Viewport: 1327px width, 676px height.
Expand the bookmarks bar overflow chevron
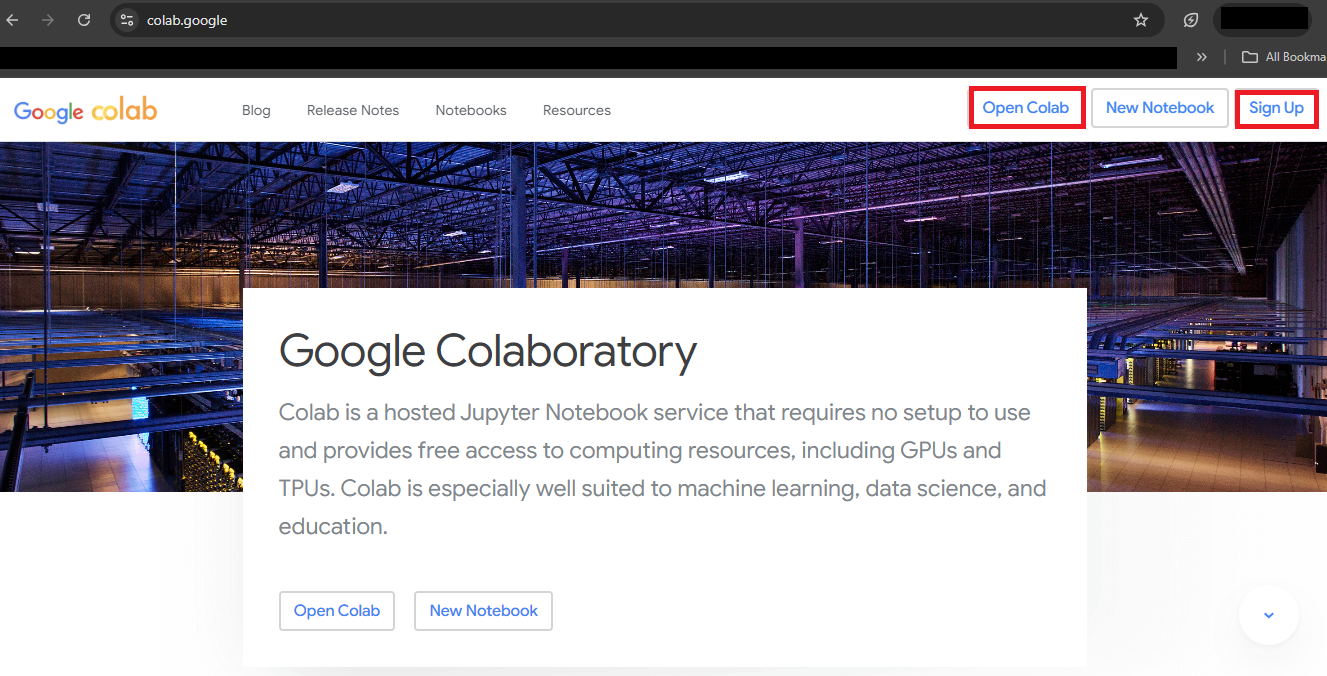tap(1202, 57)
